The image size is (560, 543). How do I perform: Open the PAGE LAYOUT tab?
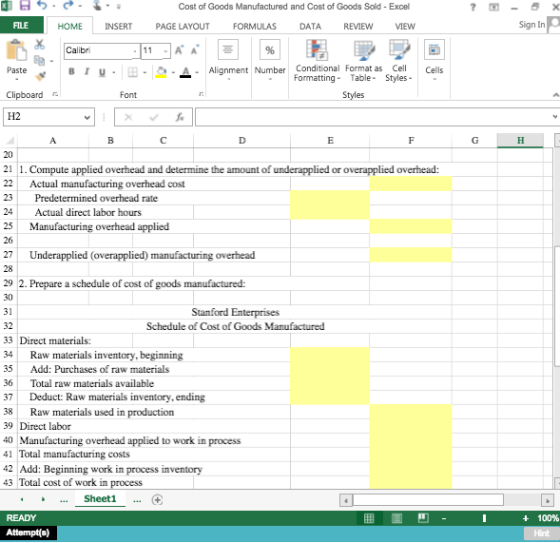(182, 26)
